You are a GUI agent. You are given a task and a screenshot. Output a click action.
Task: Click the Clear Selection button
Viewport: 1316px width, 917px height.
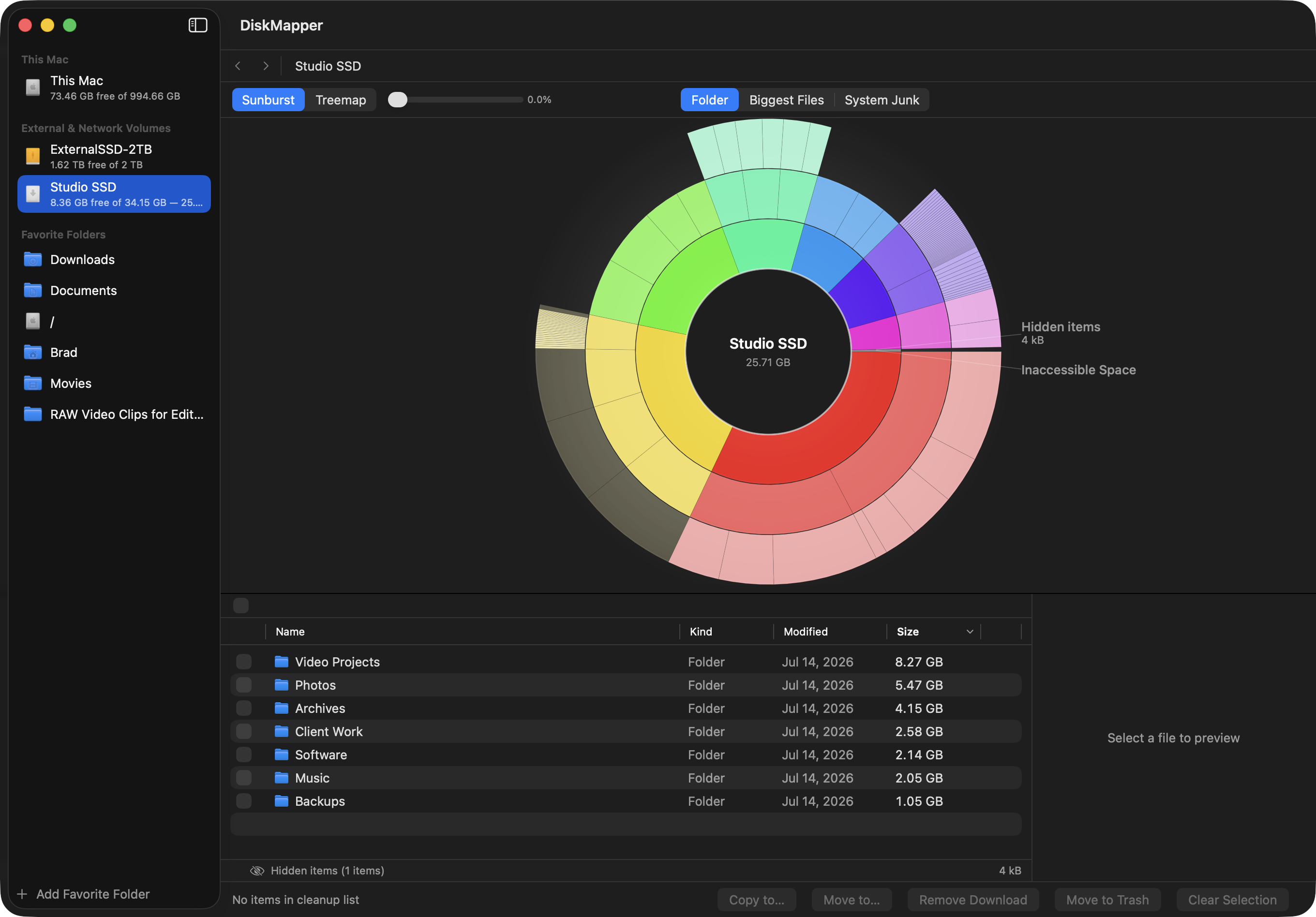[1232, 900]
